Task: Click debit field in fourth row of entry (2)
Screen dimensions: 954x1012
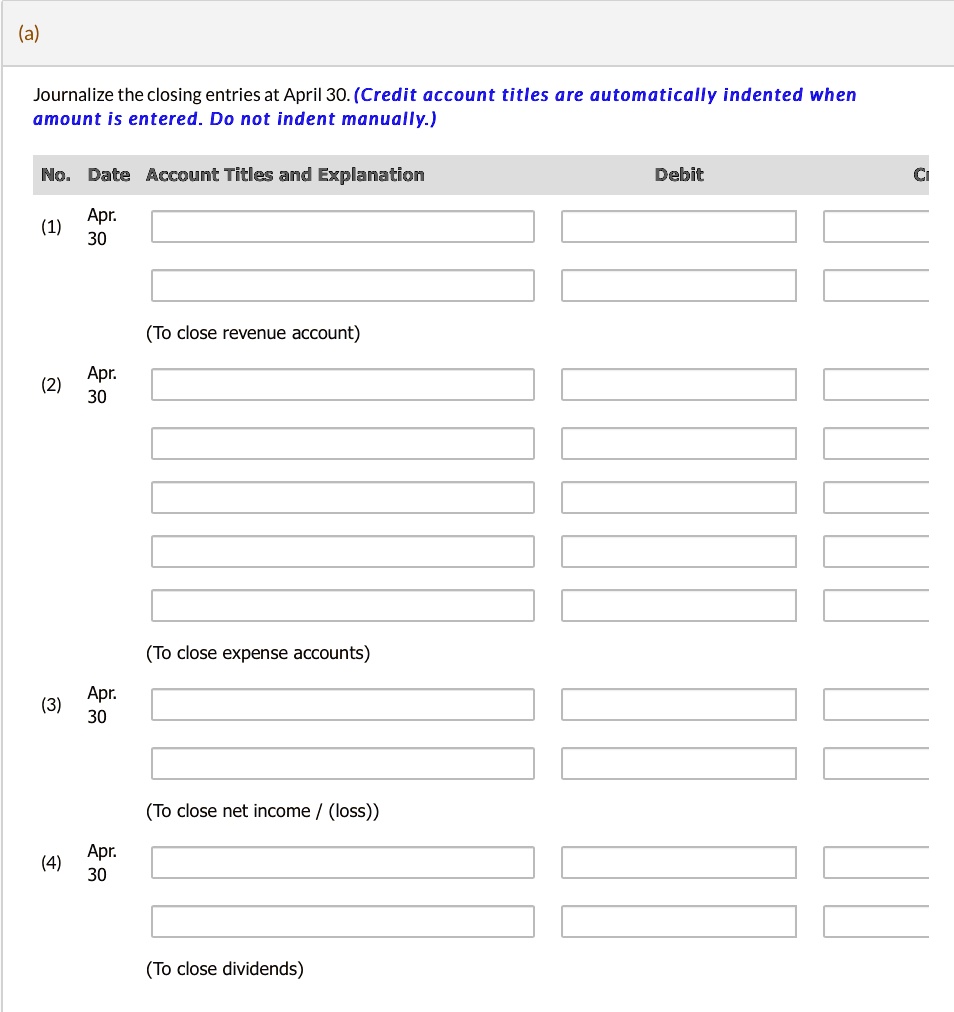Action: (678, 552)
